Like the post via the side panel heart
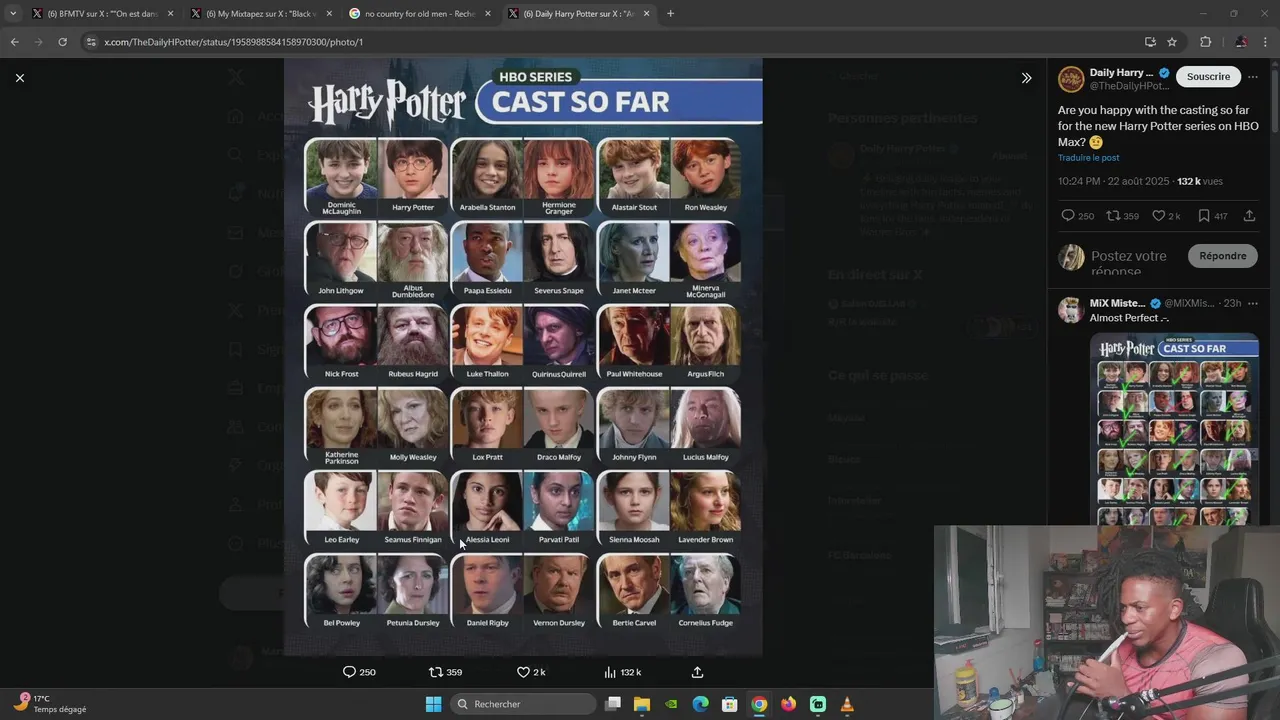 coord(1159,216)
